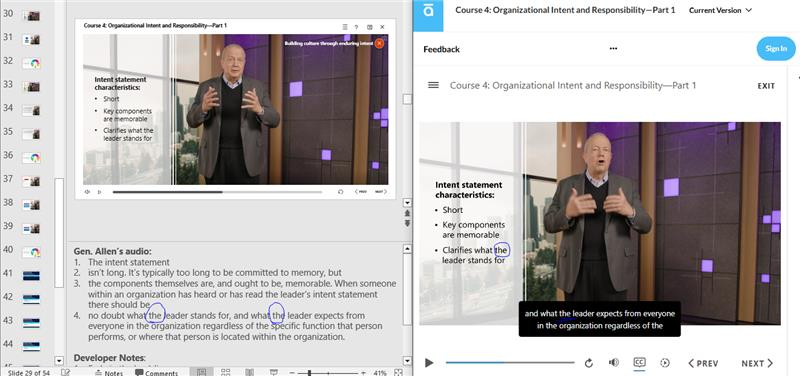Open the Feedback link
Image resolution: width=800 pixels, height=376 pixels.
click(441, 49)
